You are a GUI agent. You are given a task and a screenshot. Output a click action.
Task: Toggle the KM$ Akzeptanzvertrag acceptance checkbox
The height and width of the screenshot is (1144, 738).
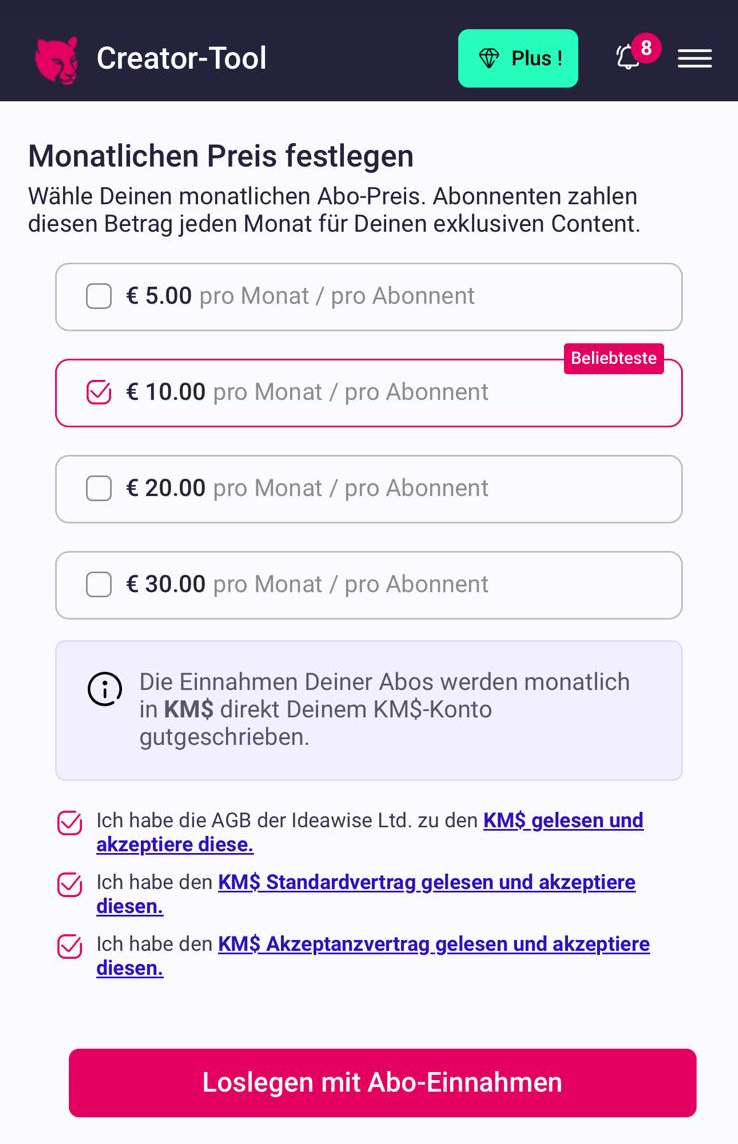click(69, 946)
